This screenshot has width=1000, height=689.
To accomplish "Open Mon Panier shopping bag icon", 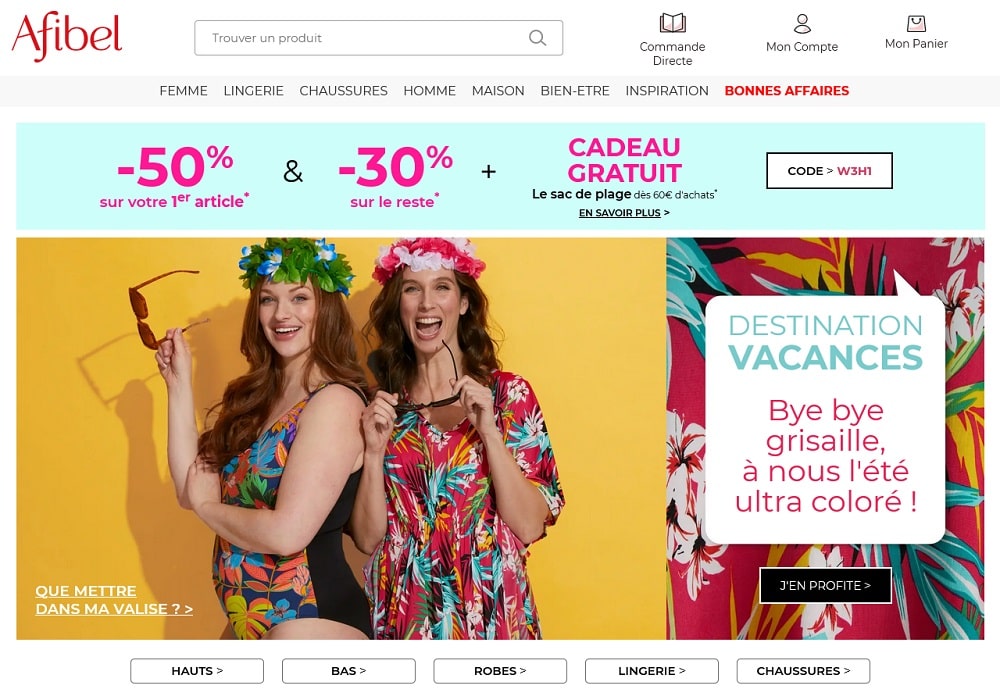I will point(916,24).
